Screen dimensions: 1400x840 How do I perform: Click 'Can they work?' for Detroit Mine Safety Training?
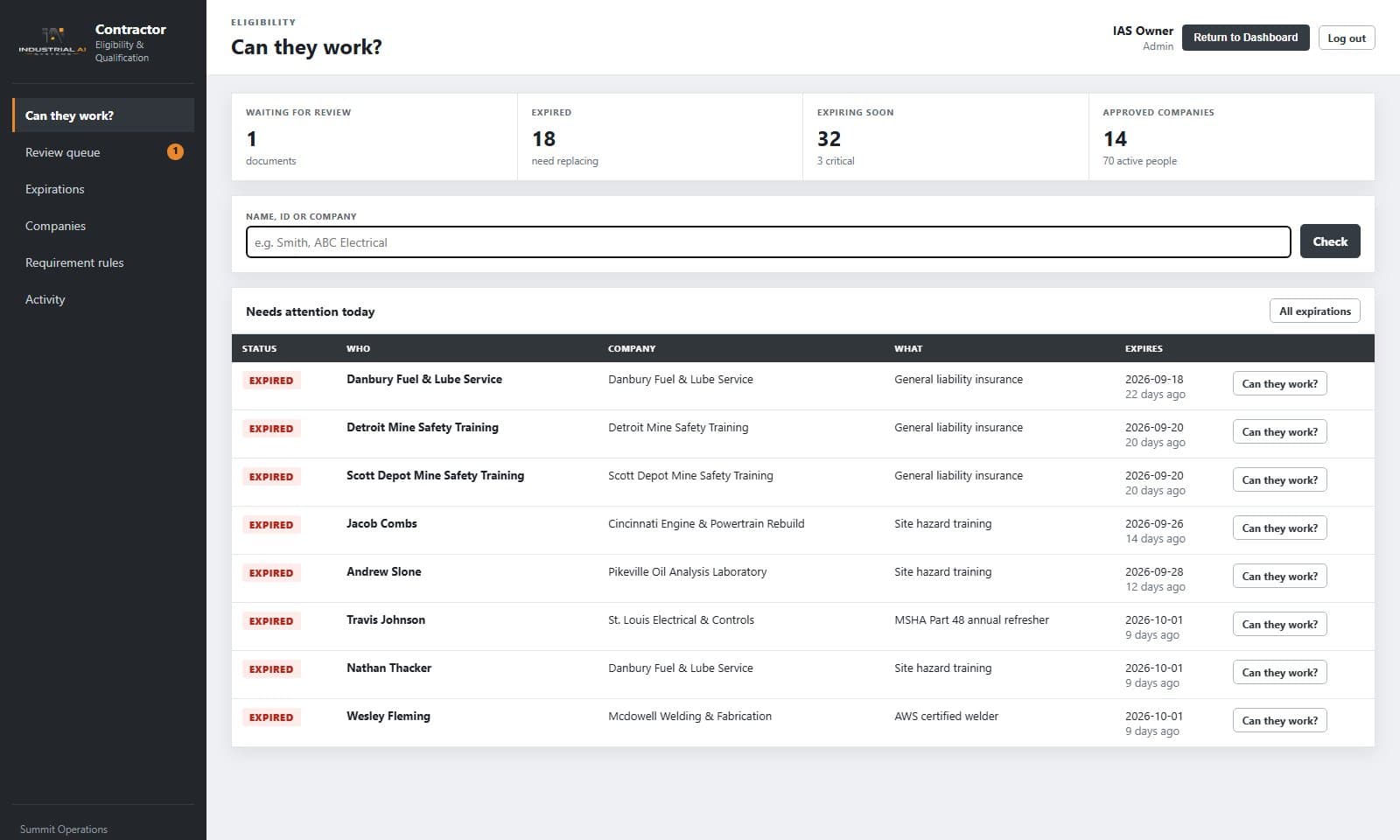1279,432
